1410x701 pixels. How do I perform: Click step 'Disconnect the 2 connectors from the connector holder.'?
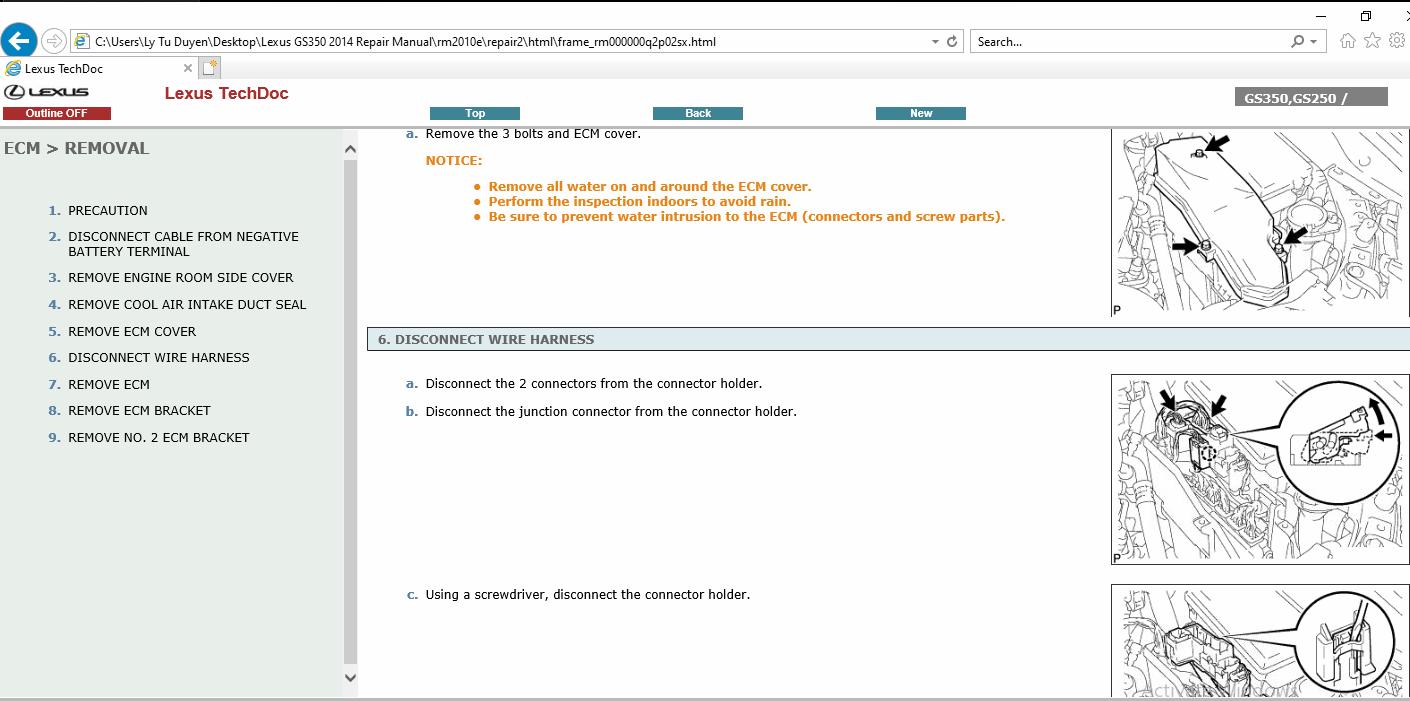coord(594,384)
